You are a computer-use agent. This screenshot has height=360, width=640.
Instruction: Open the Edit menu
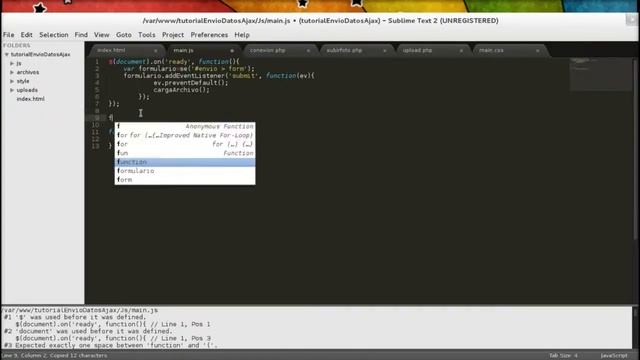coord(27,35)
